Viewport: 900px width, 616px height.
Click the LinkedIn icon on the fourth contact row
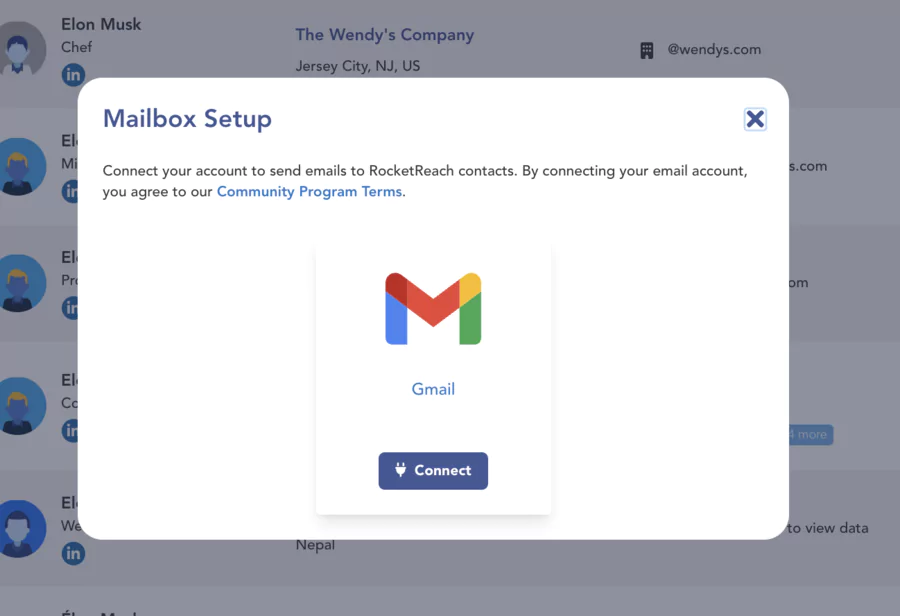pos(73,430)
